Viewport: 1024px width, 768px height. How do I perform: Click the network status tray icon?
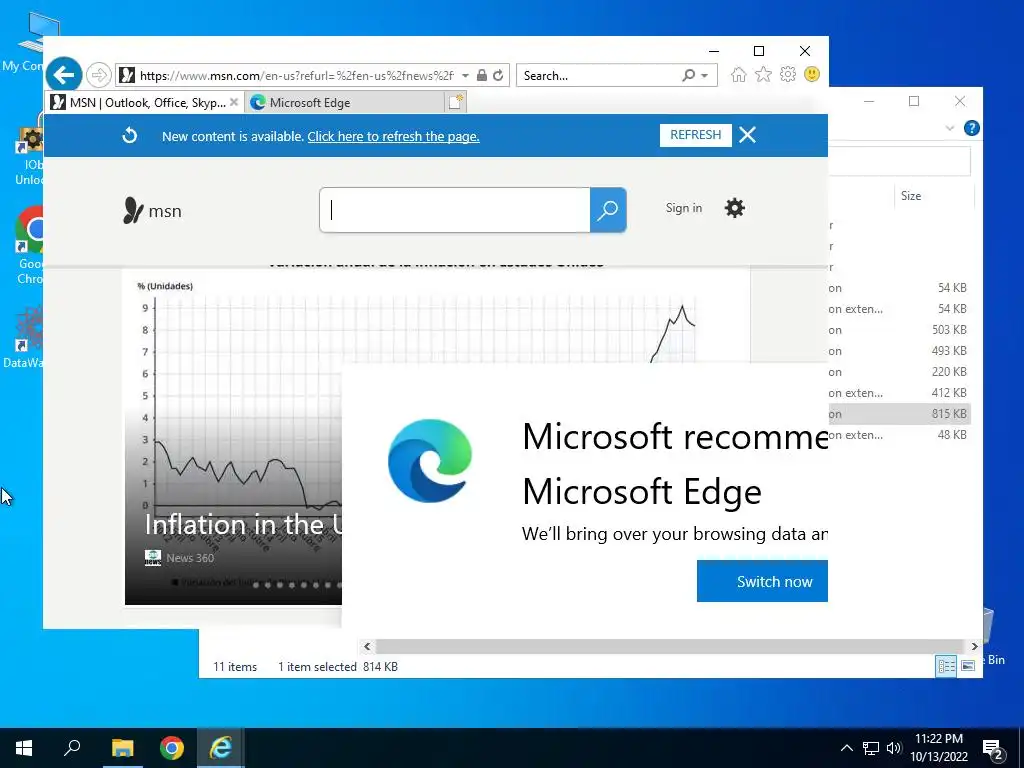(871, 748)
